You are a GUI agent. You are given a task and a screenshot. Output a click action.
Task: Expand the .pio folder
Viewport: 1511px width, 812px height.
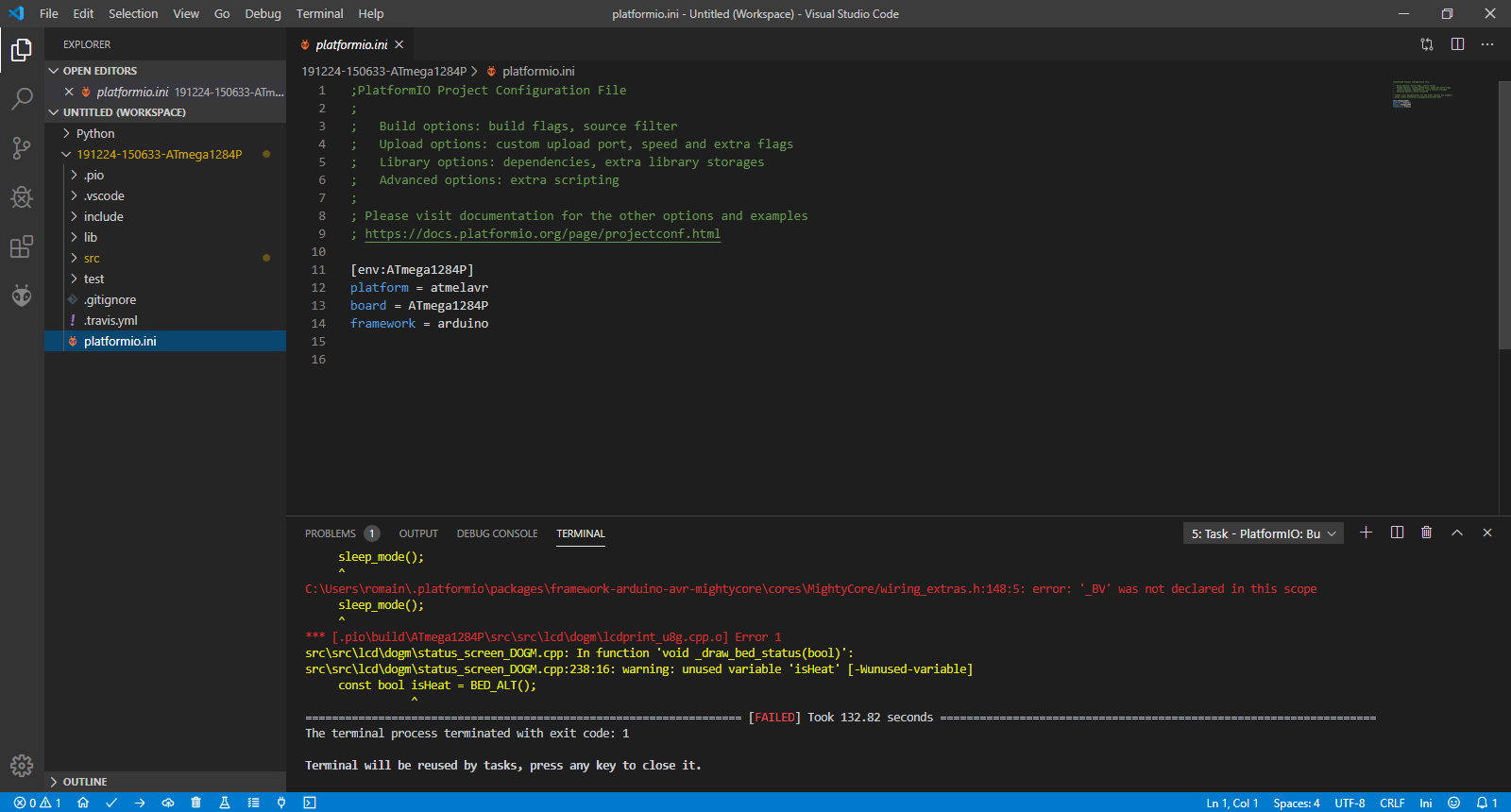(165, 175)
